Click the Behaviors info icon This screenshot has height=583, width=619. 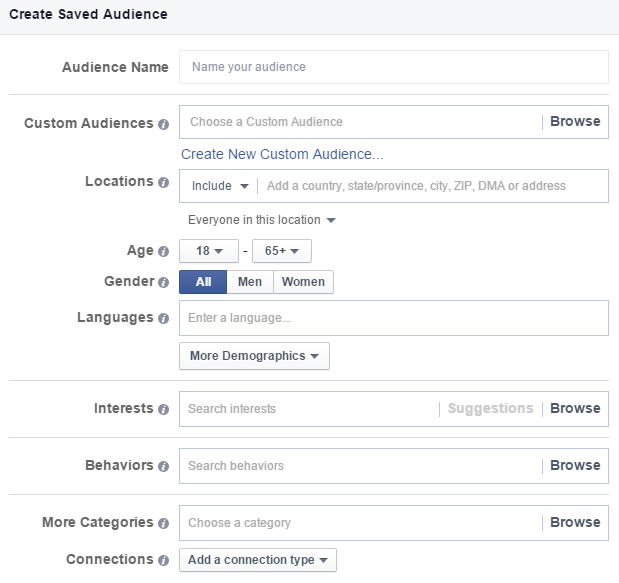pyautogui.click(x=163, y=466)
